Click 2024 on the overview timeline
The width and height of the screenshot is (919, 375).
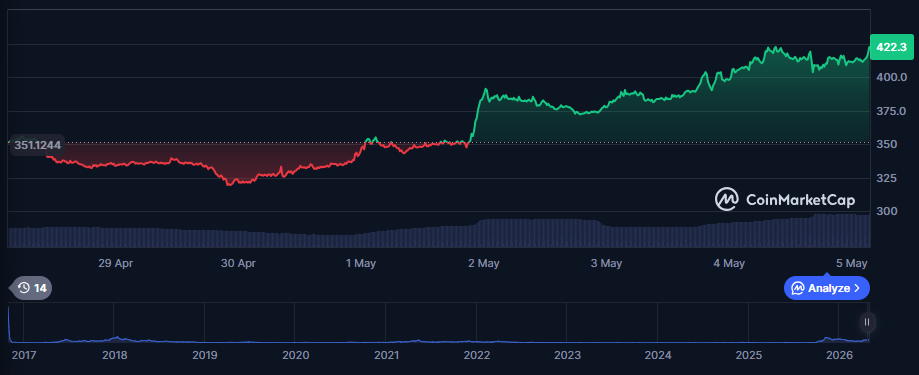click(x=658, y=355)
